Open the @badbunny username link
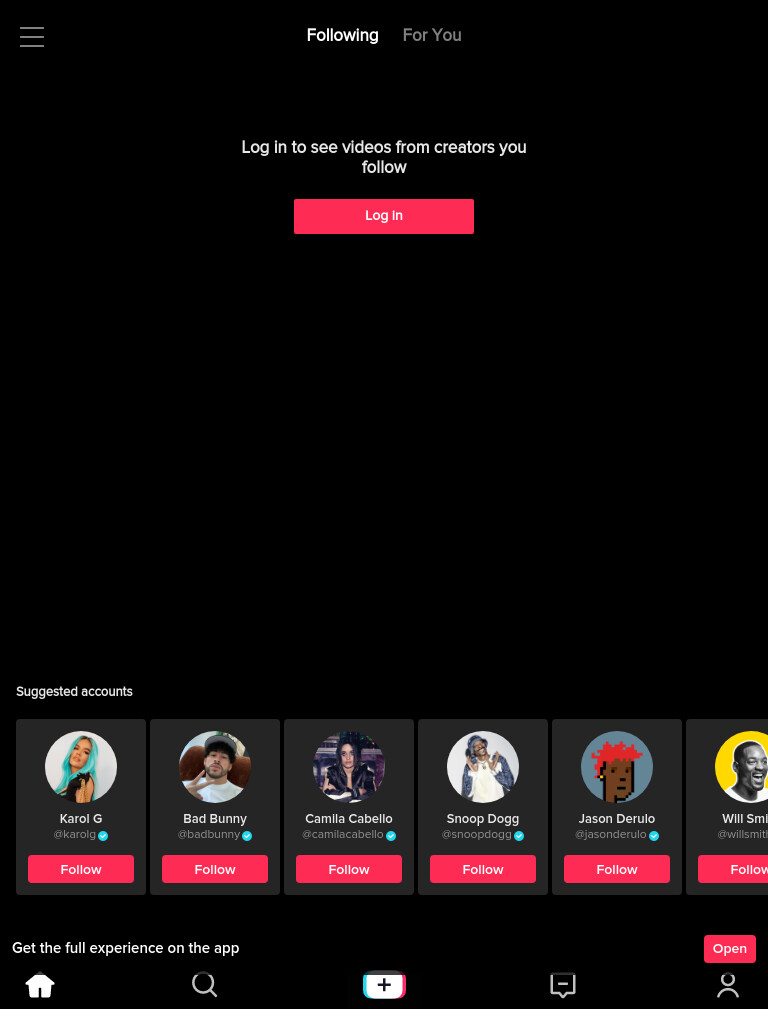 (209, 835)
